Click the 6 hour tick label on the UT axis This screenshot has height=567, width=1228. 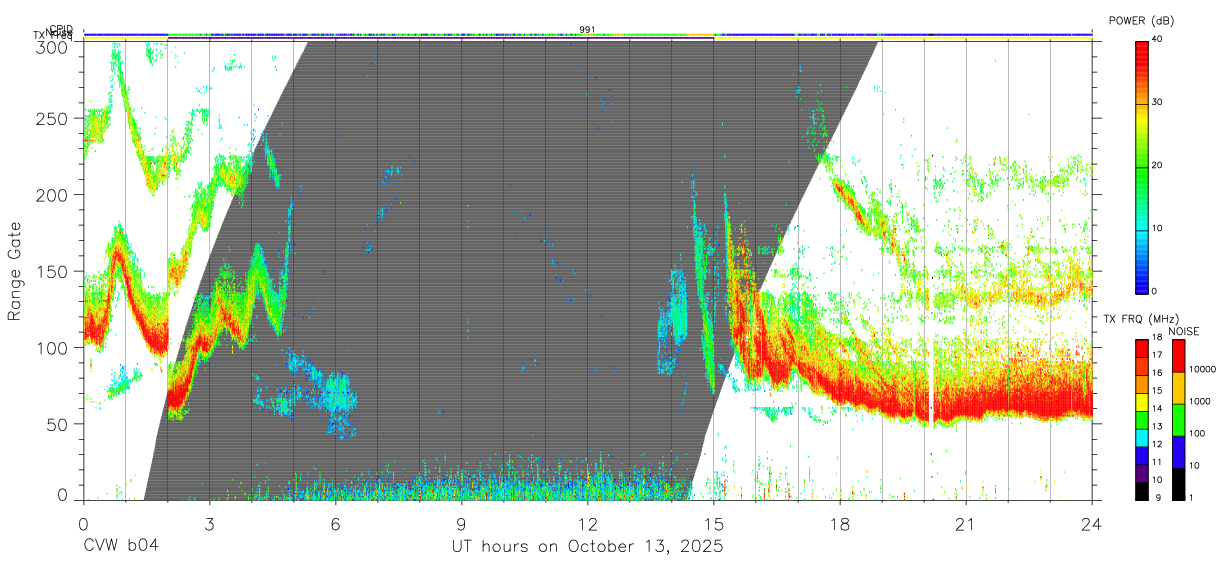point(336,523)
